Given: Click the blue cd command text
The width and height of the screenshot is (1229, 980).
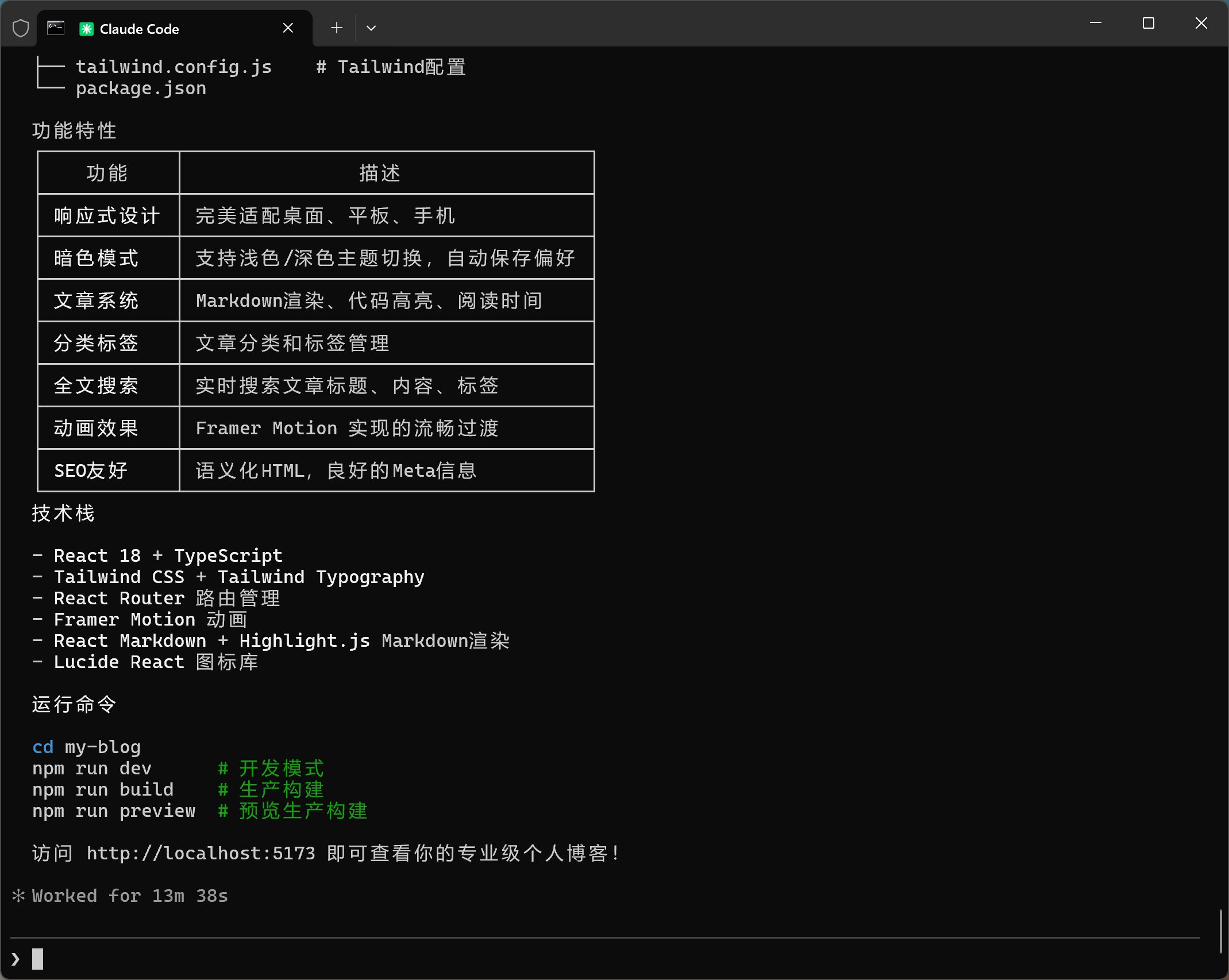Looking at the screenshot, I should pos(43,747).
